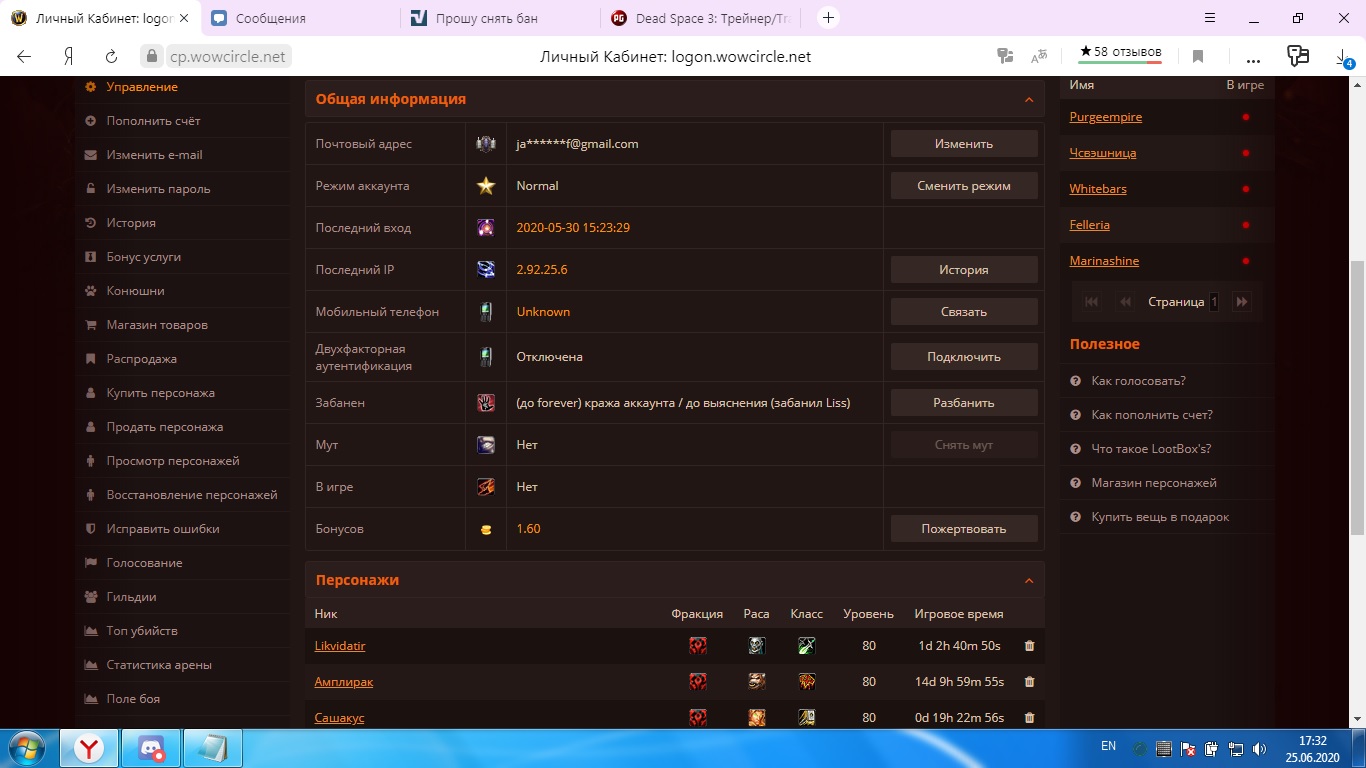The width and height of the screenshot is (1366, 768).
Task: Go to next page of friends list
Action: [1241, 301]
